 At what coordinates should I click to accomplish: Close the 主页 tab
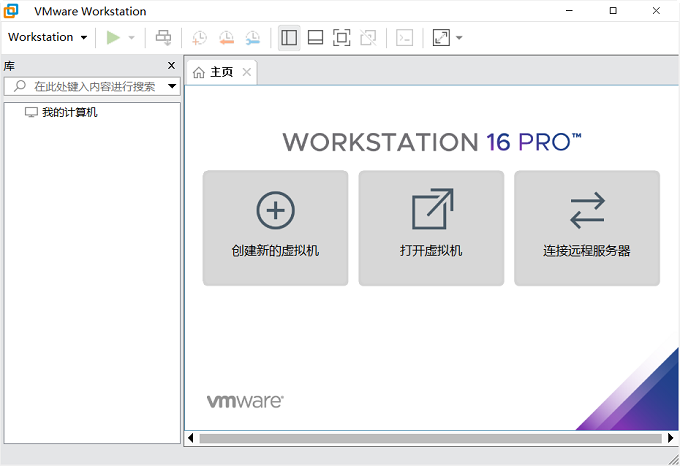click(x=246, y=72)
